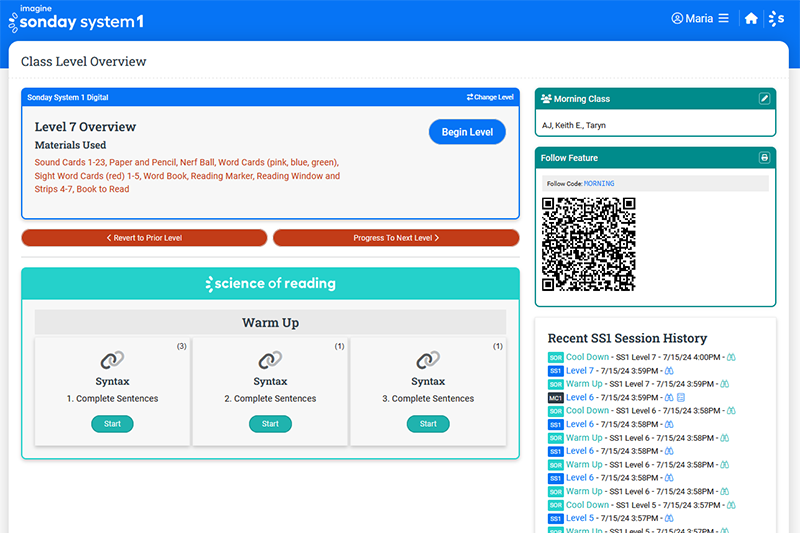Screen dimensions: 800x533
Task: Click the science of reading banner
Action: click(x=270, y=284)
